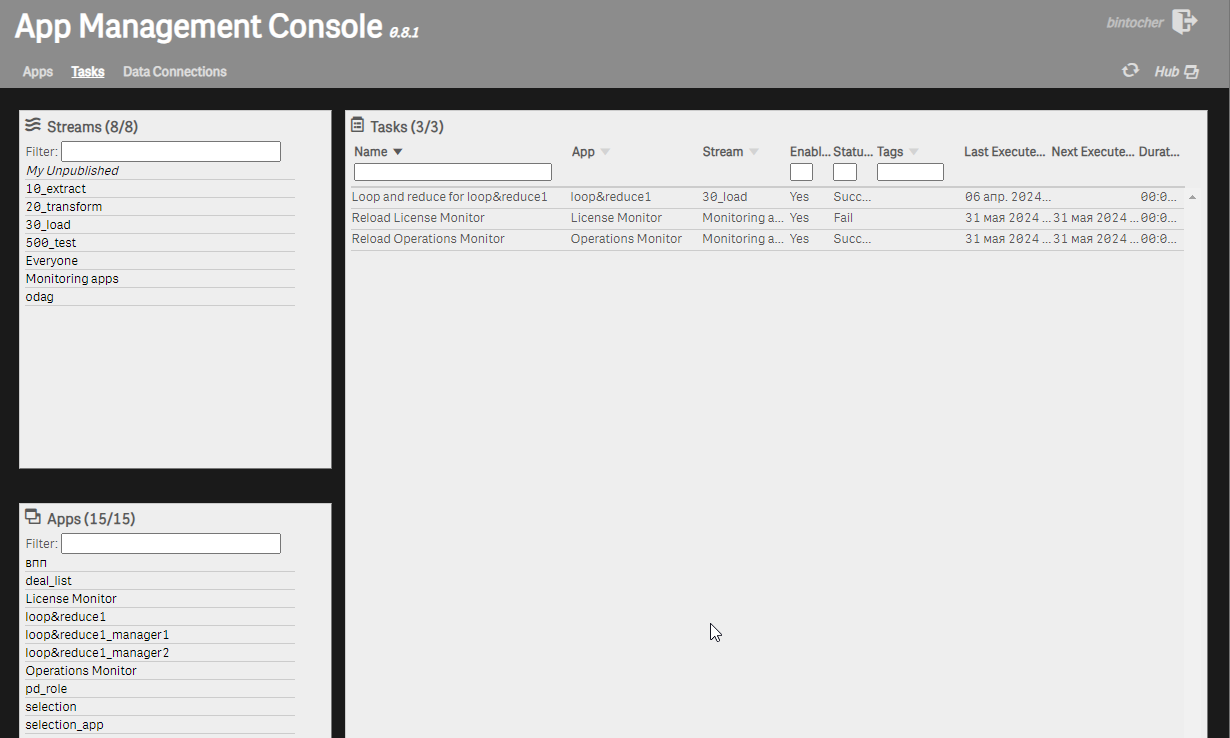Open the Stream column filter dropdown

pyautogui.click(x=753, y=151)
